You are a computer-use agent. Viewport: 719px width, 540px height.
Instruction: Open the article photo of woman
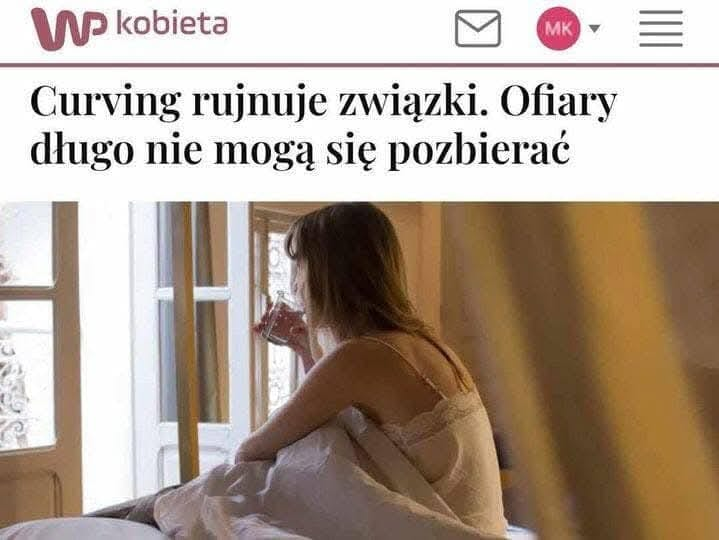coord(360,370)
